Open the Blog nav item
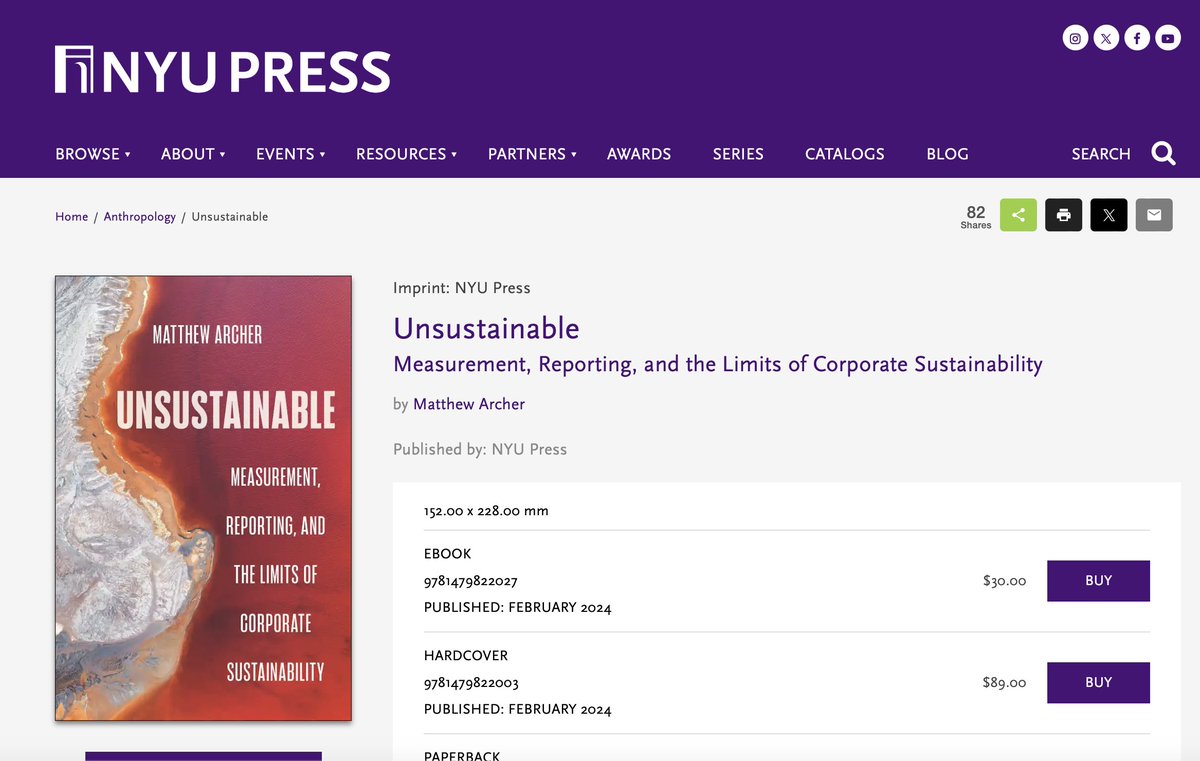Viewport: 1200px width, 761px height. click(947, 154)
